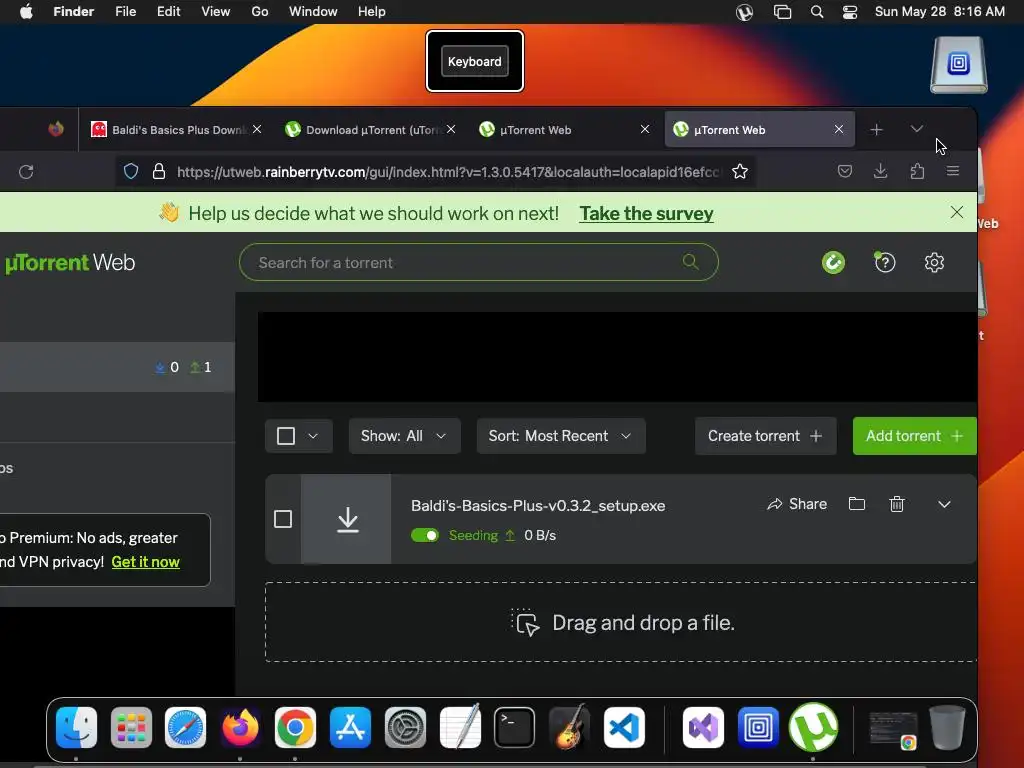Click the green µTorrent upgrade icon
The width and height of the screenshot is (1024, 768).
click(x=833, y=263)
